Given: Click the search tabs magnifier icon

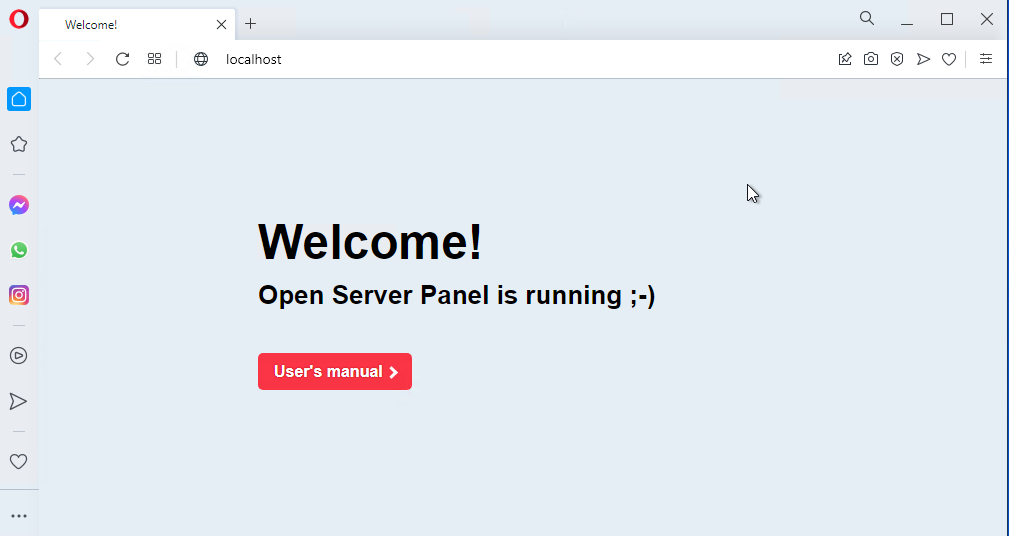Looking at the screenshot, I should (x=867, y=18).
